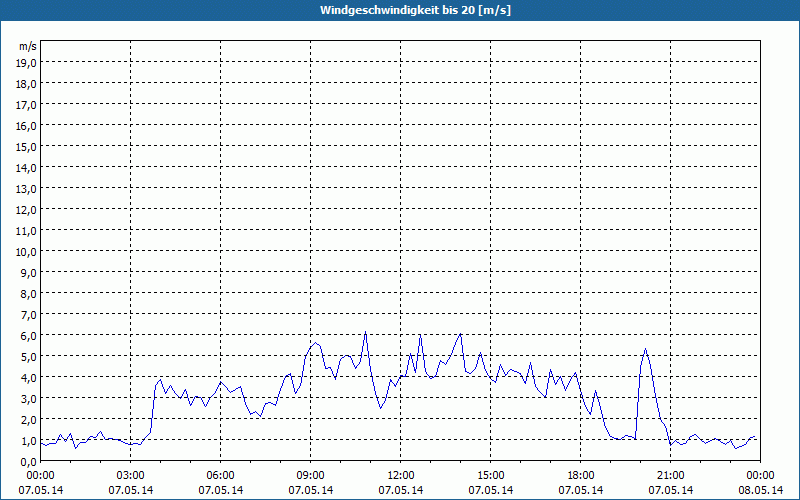The image size is (800, 500).
Task: Click the m/s unit label
Action: (28, 46)
